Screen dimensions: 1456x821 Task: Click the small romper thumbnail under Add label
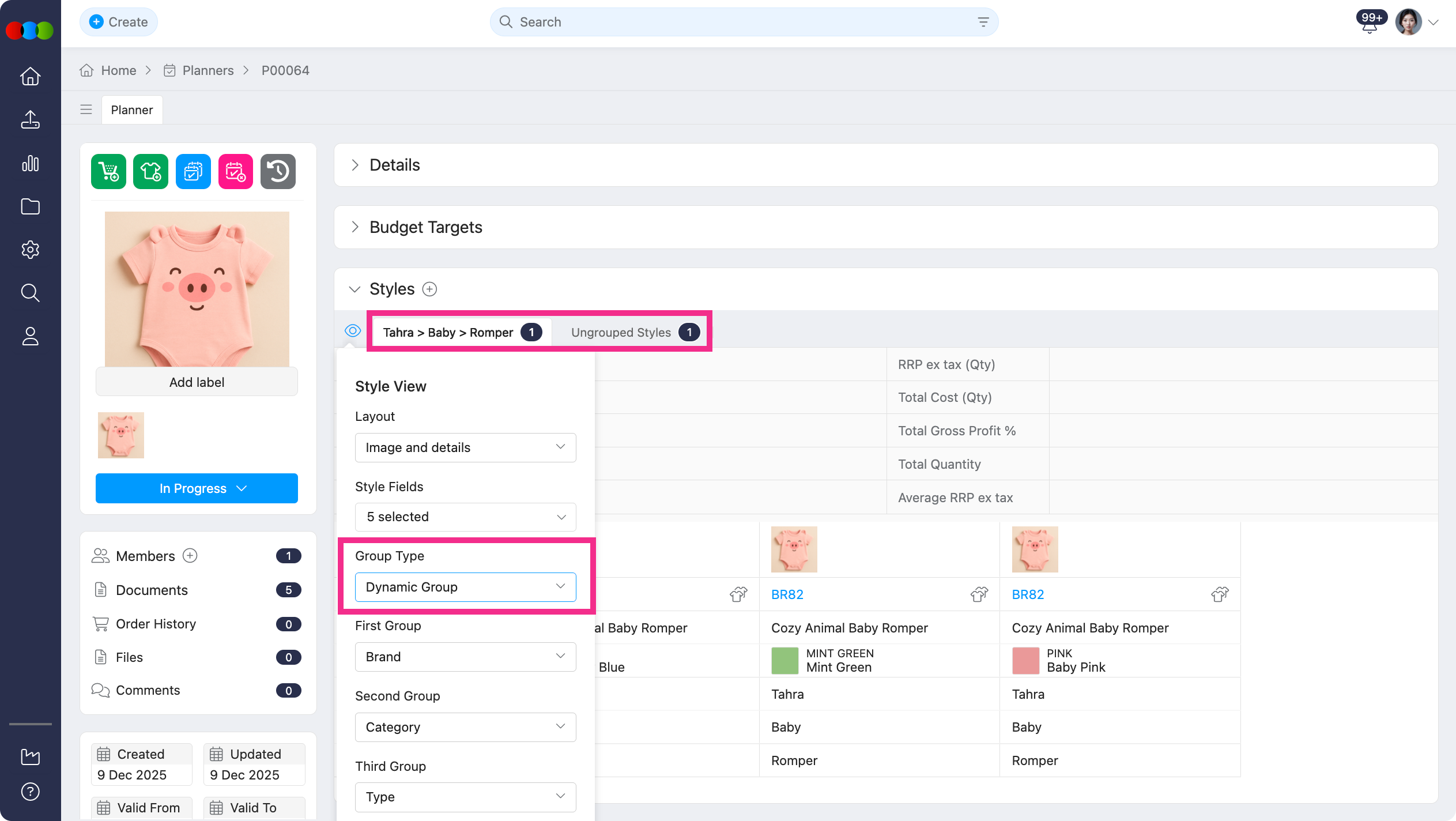tap(121, 435)
